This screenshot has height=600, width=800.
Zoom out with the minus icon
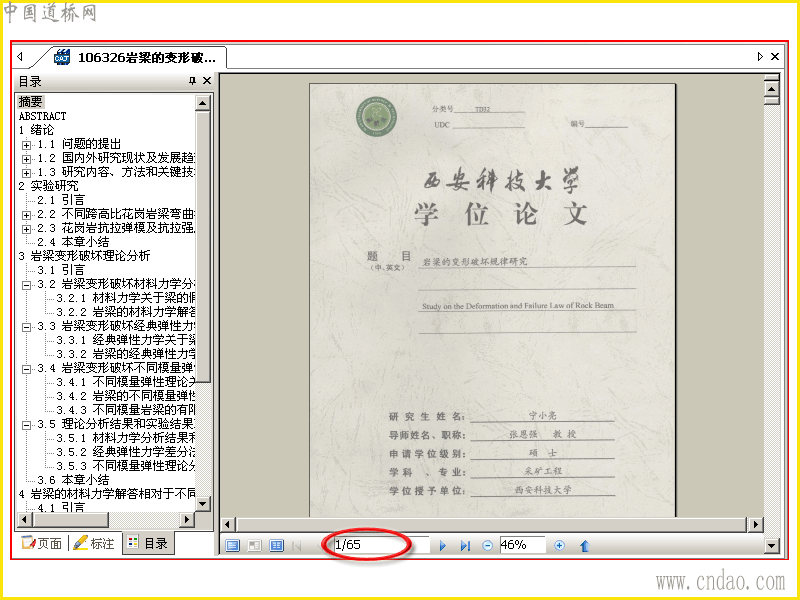click(x=487, y=545)
